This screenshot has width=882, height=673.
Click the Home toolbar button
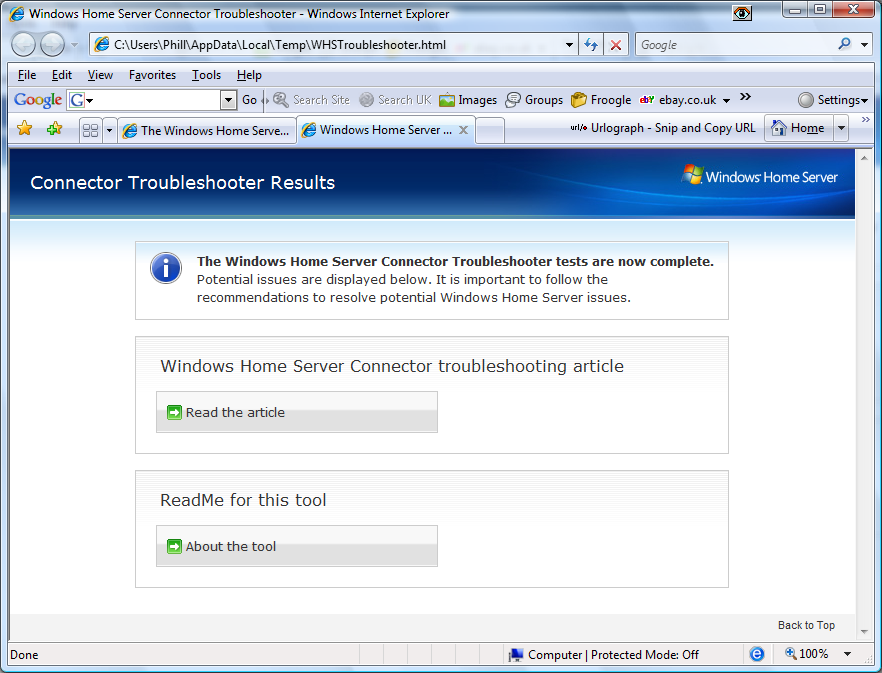coord(799,128)
